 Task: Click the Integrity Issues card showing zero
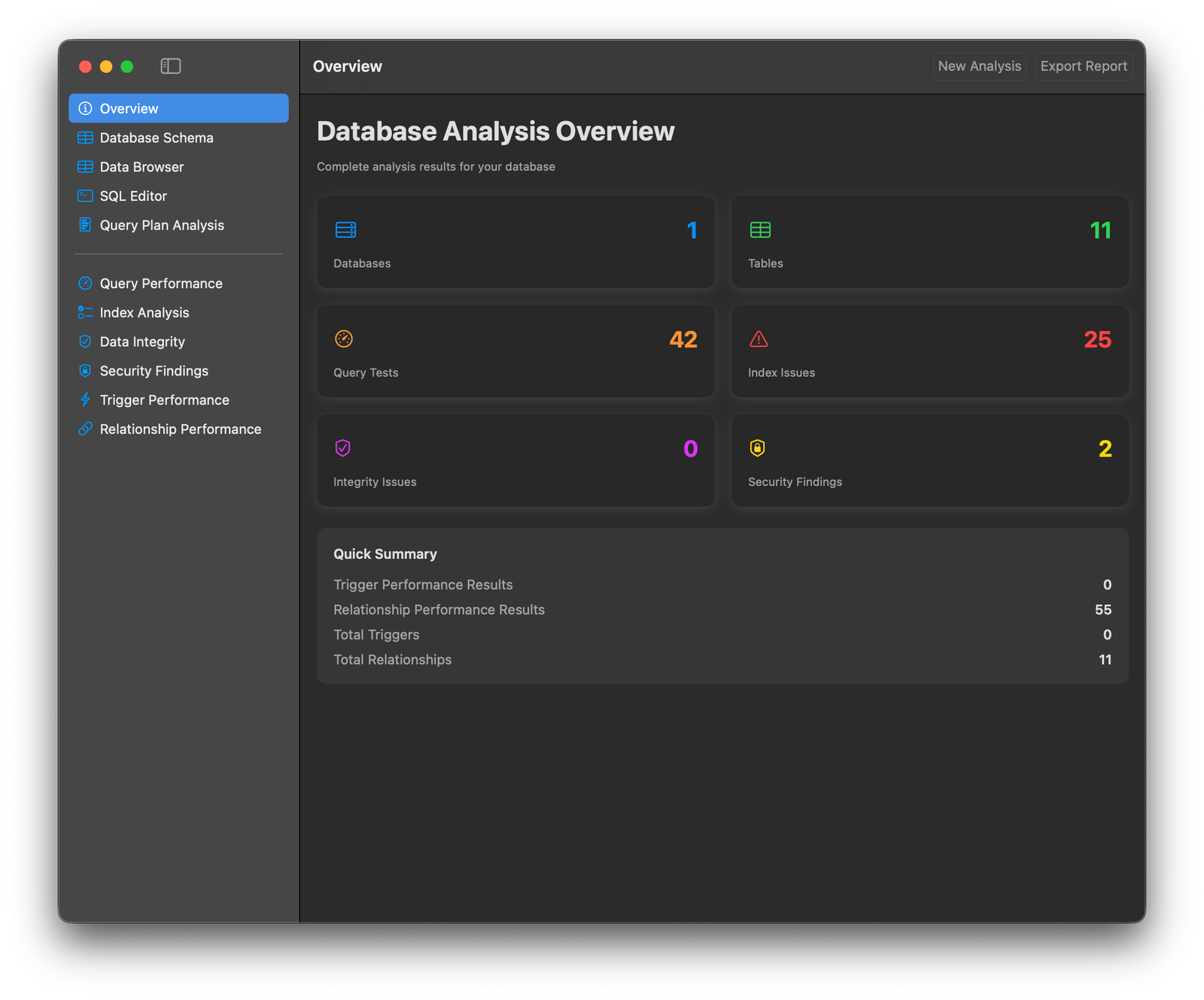coord(515,460)
